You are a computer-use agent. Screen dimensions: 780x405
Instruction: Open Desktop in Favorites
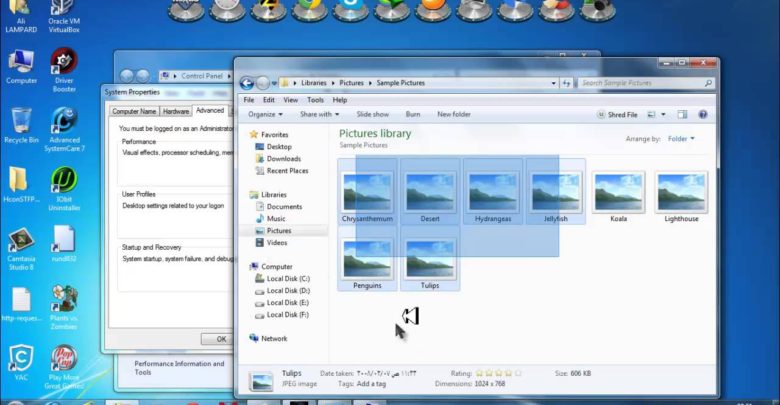tap(273, 147)
